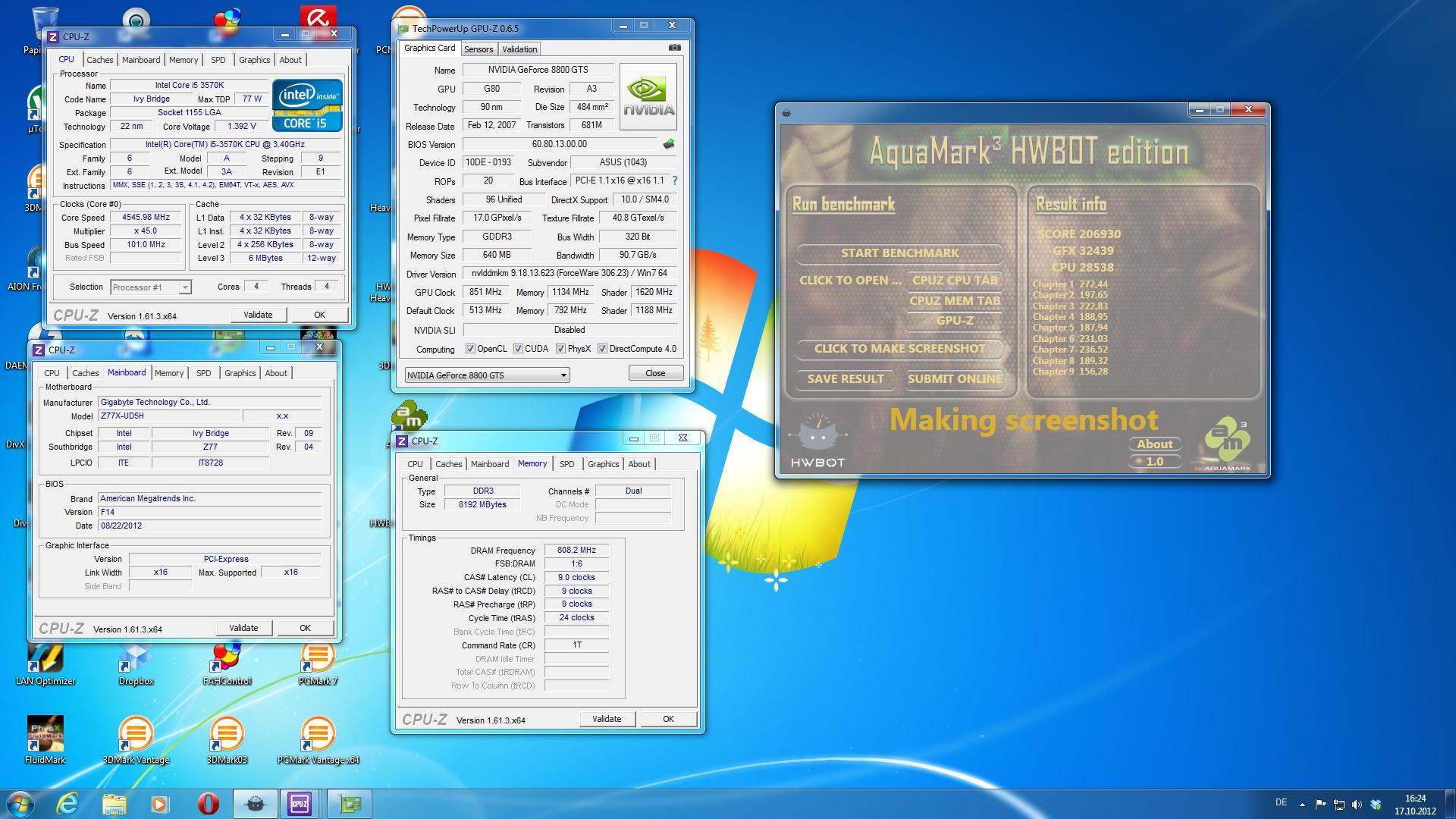
Task: Click DRAM Frequency 808.2 MHz field
Action: tap(576, 551)
